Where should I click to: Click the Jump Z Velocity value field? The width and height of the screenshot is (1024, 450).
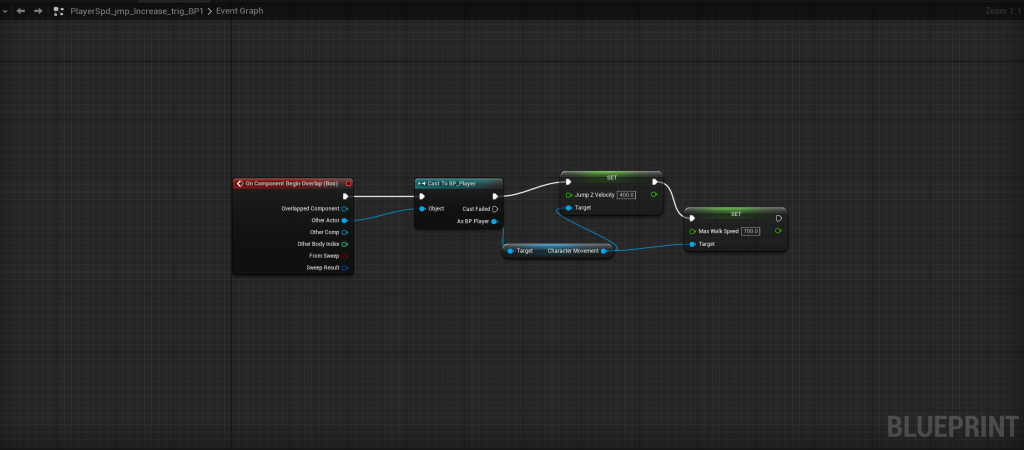point(627,195)
